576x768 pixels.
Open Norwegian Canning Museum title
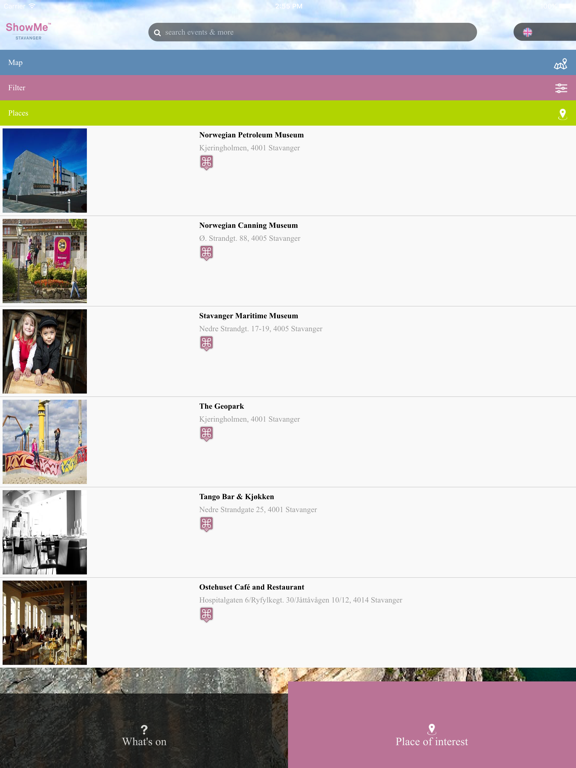pyautogui.click(x=248, y=226)
